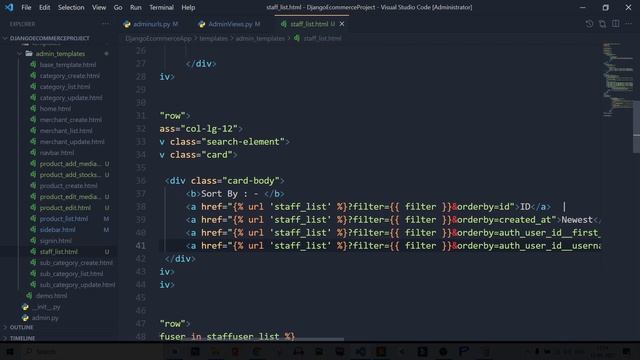This screenshot has height=360, width=640.
Task: Open category_list.html file
Action: (x=65, y=87)
